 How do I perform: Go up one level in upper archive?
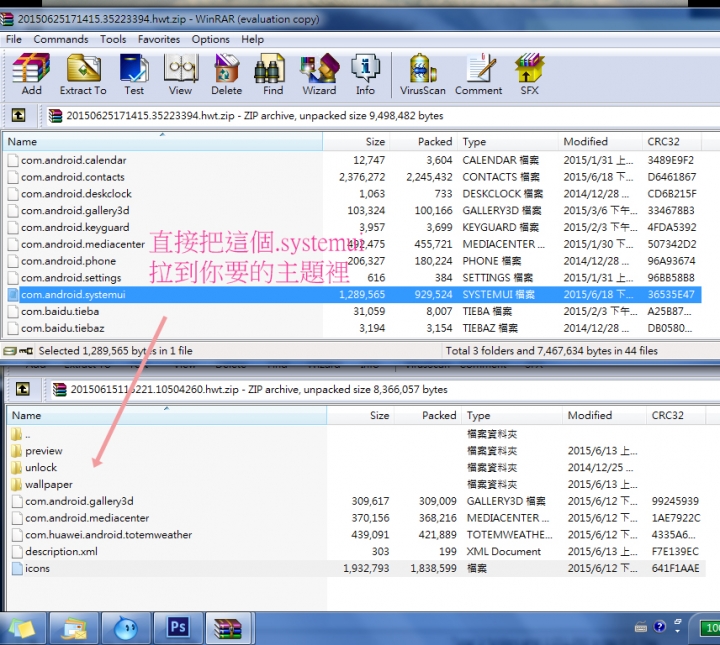click(x=18, y=115)
